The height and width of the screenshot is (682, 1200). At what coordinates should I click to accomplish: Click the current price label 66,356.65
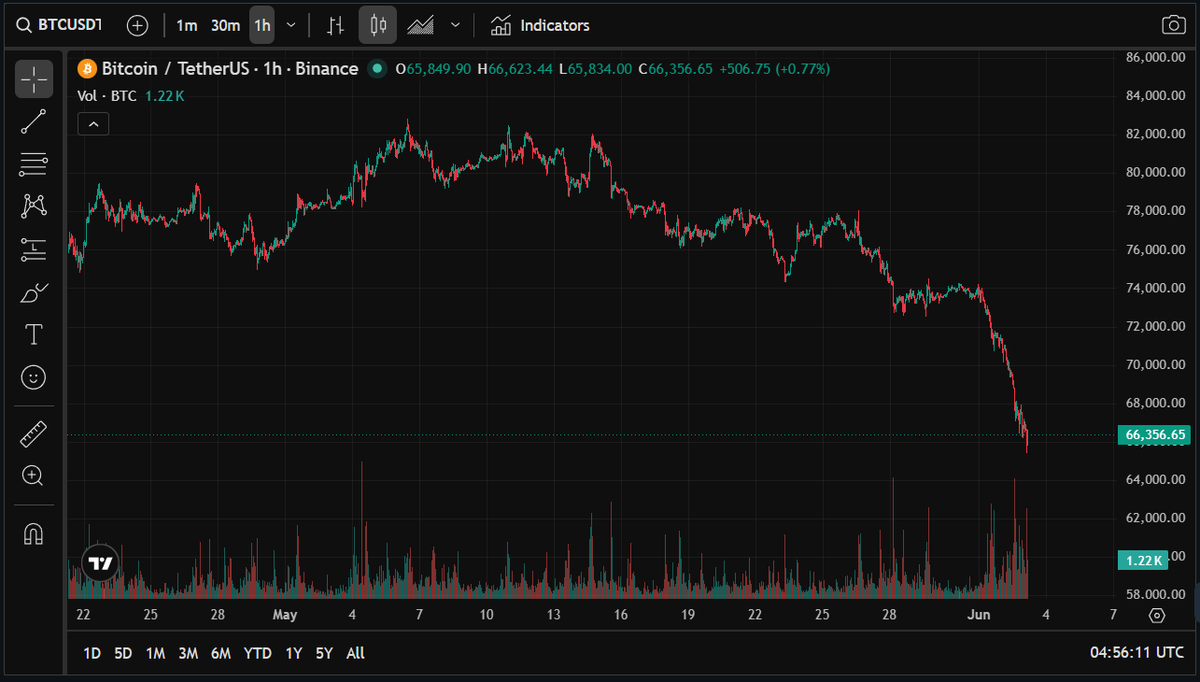(1155, 435)
